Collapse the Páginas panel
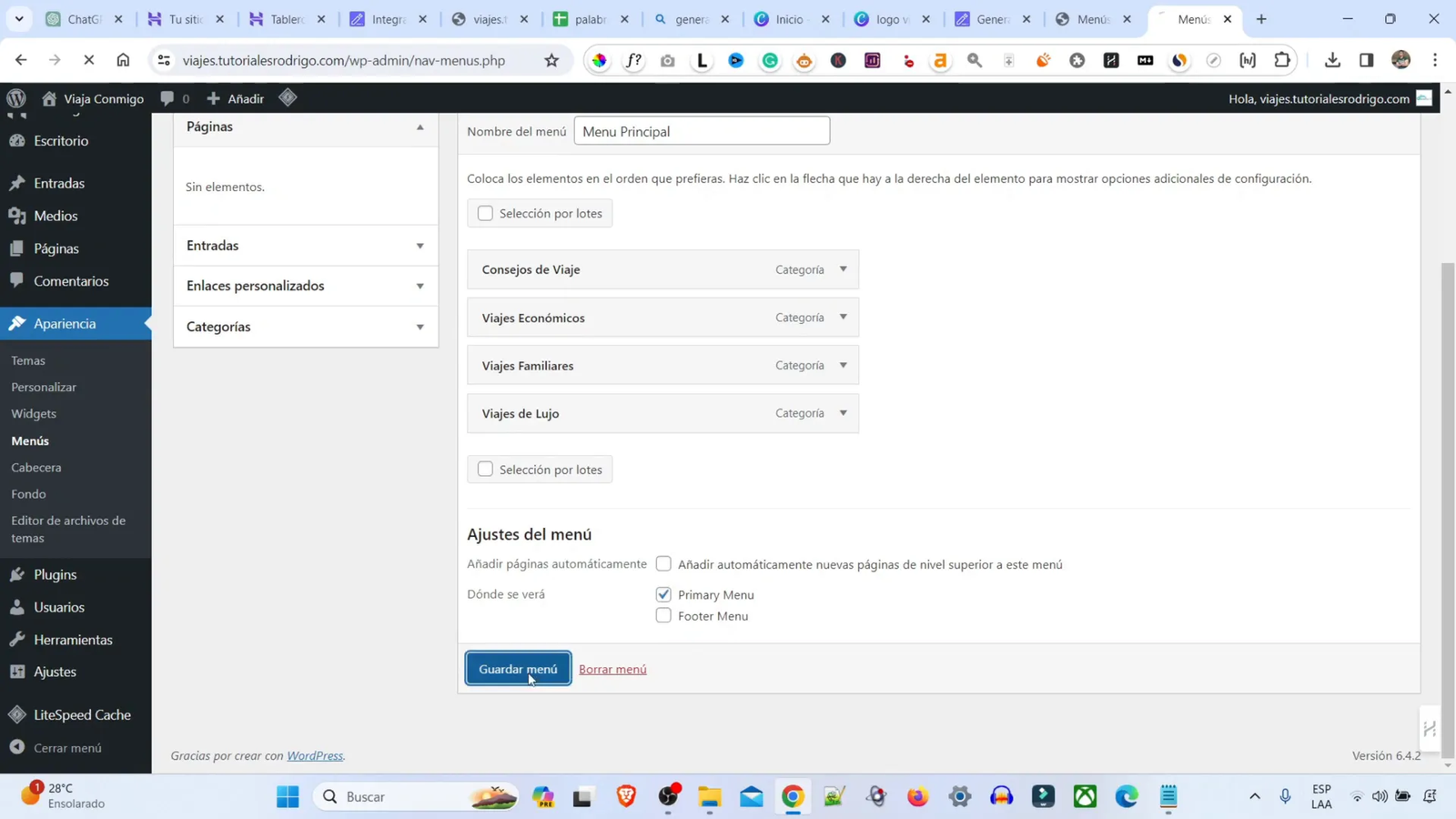This screenshot has height=819, width=1456. (x=419, y=126)
